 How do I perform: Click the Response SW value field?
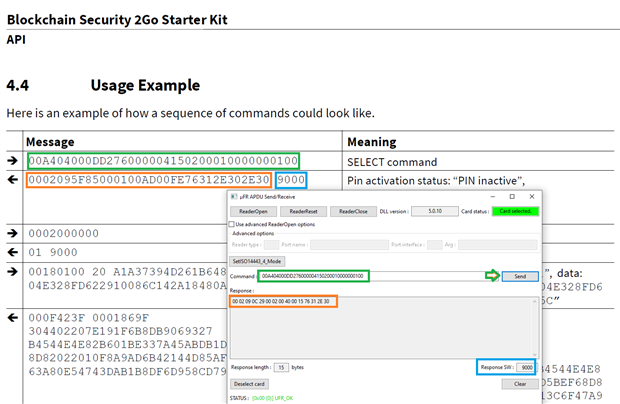(x=525, y=367)
